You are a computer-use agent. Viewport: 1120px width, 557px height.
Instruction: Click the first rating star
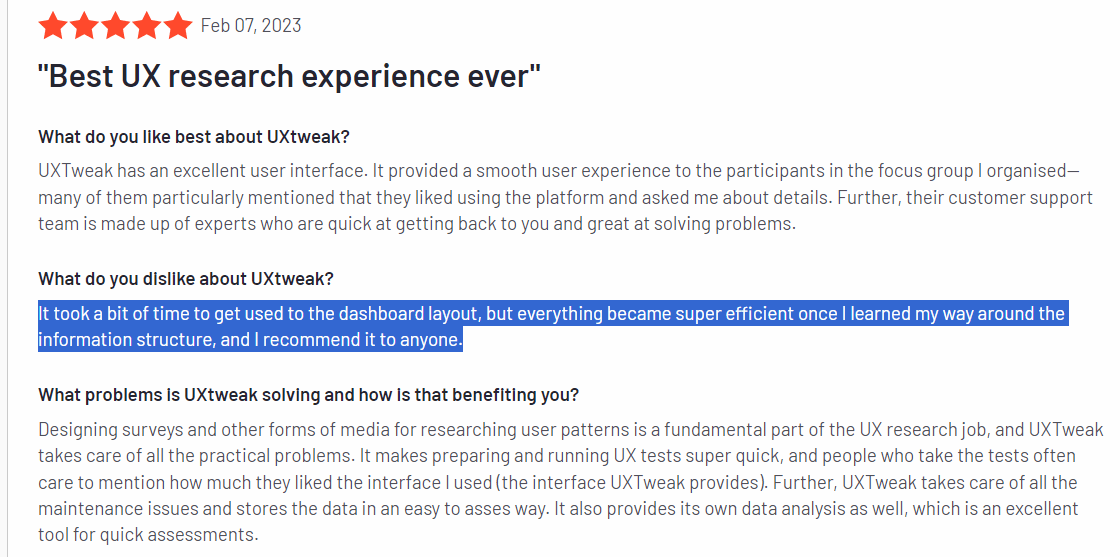click(52, 26)
